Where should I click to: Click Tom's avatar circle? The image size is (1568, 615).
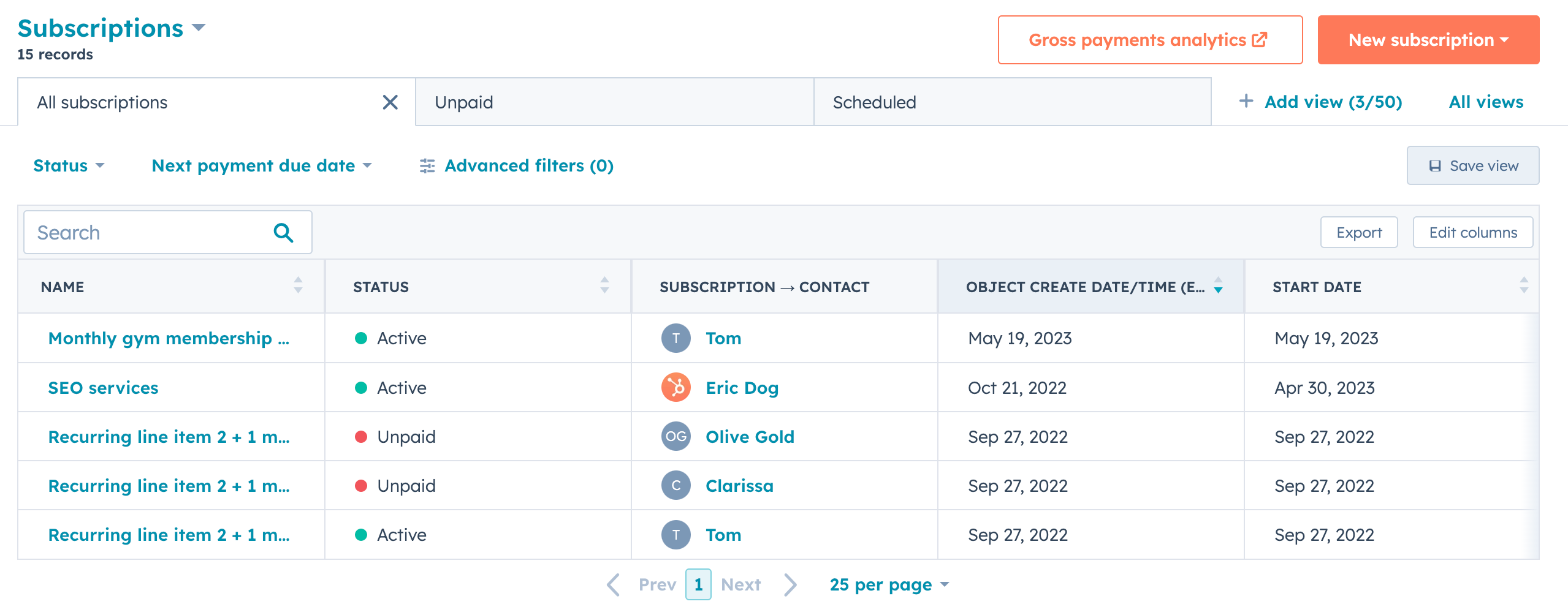point(676,338)
